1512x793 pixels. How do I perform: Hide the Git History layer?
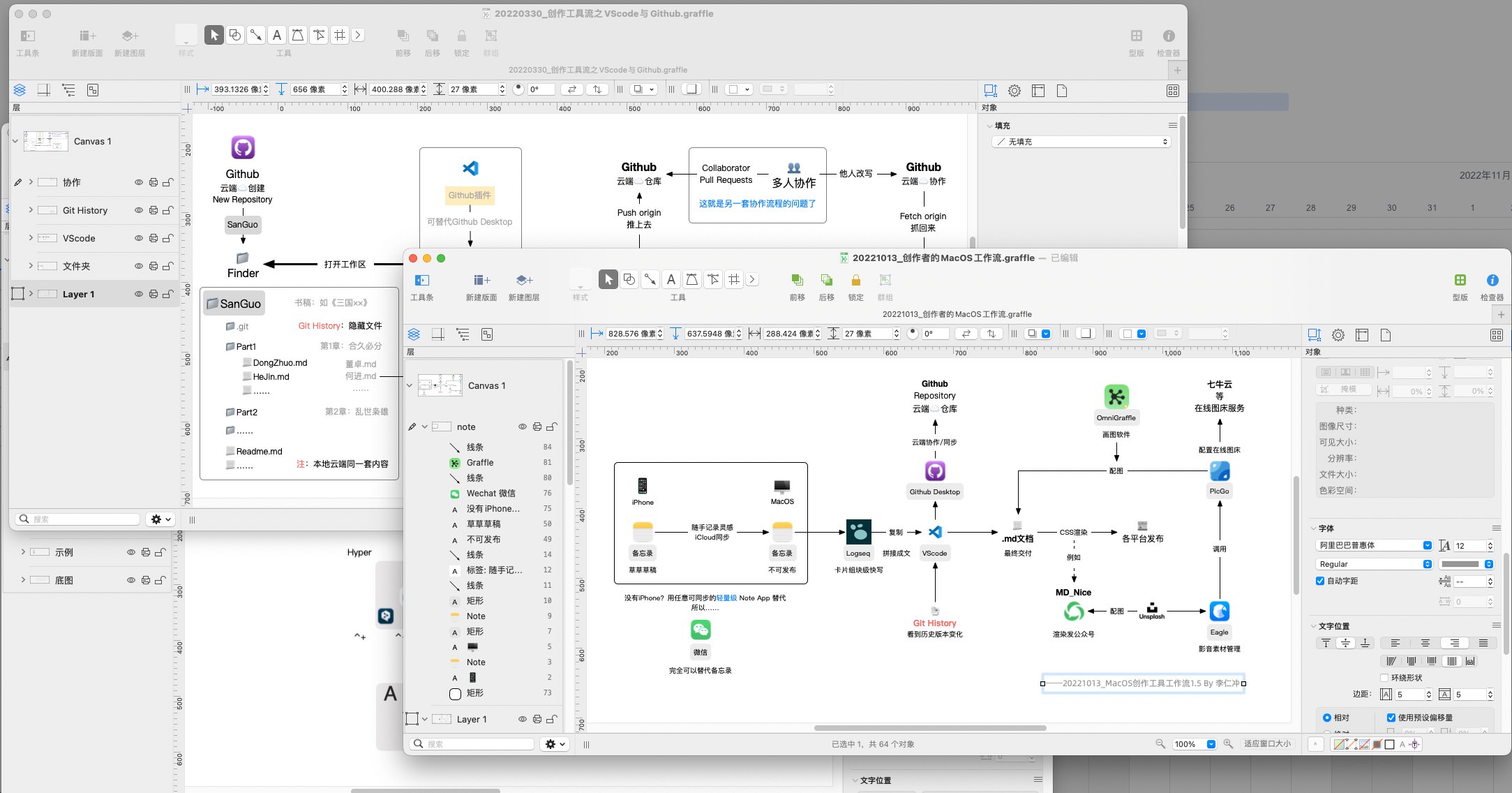(x=139, y=210)
